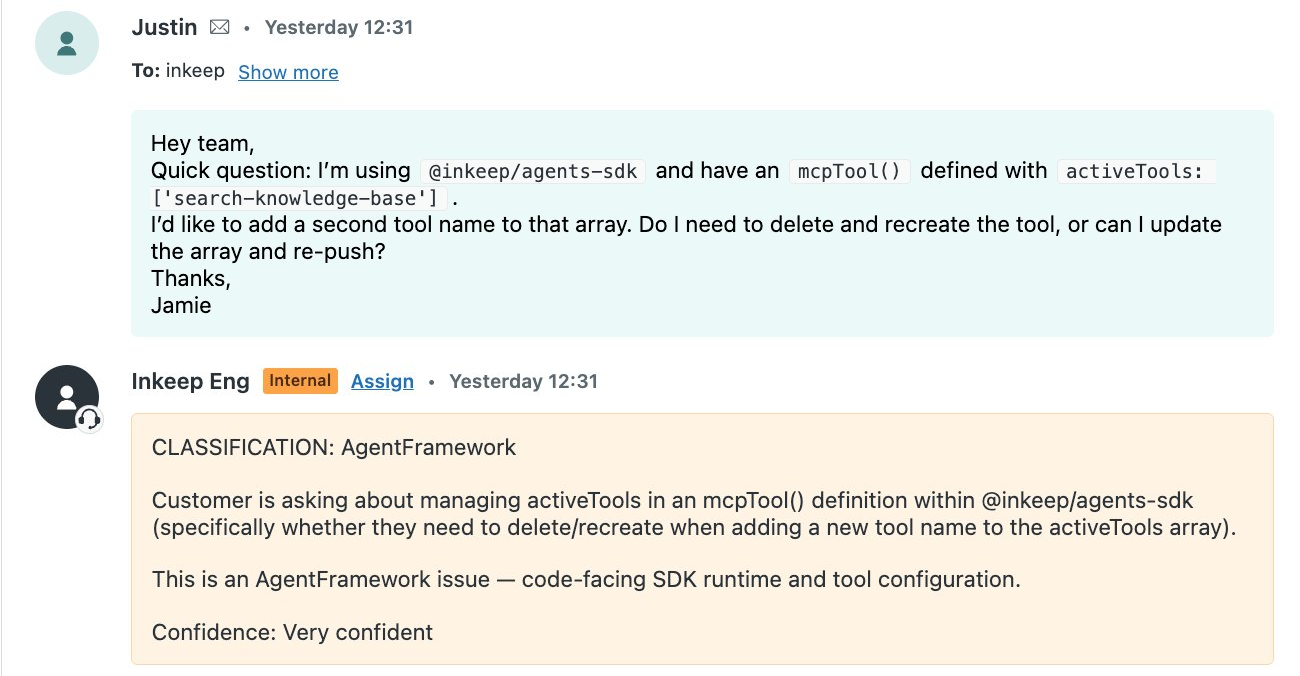Click the CLASSIFICATION: AgentFramework line
This screenshot has width=1300, height=676.
pos(334,447)
